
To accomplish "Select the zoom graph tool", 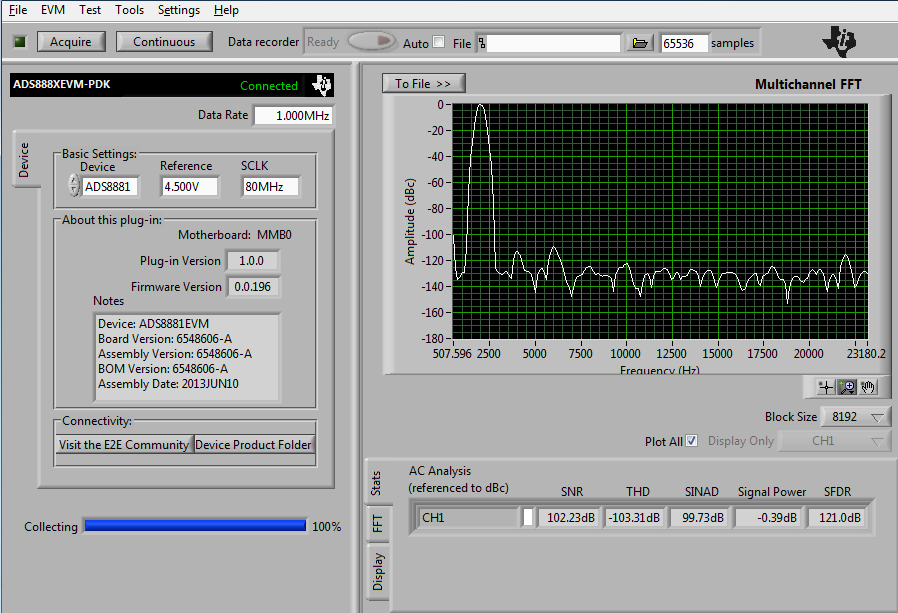I will (847, 387).
